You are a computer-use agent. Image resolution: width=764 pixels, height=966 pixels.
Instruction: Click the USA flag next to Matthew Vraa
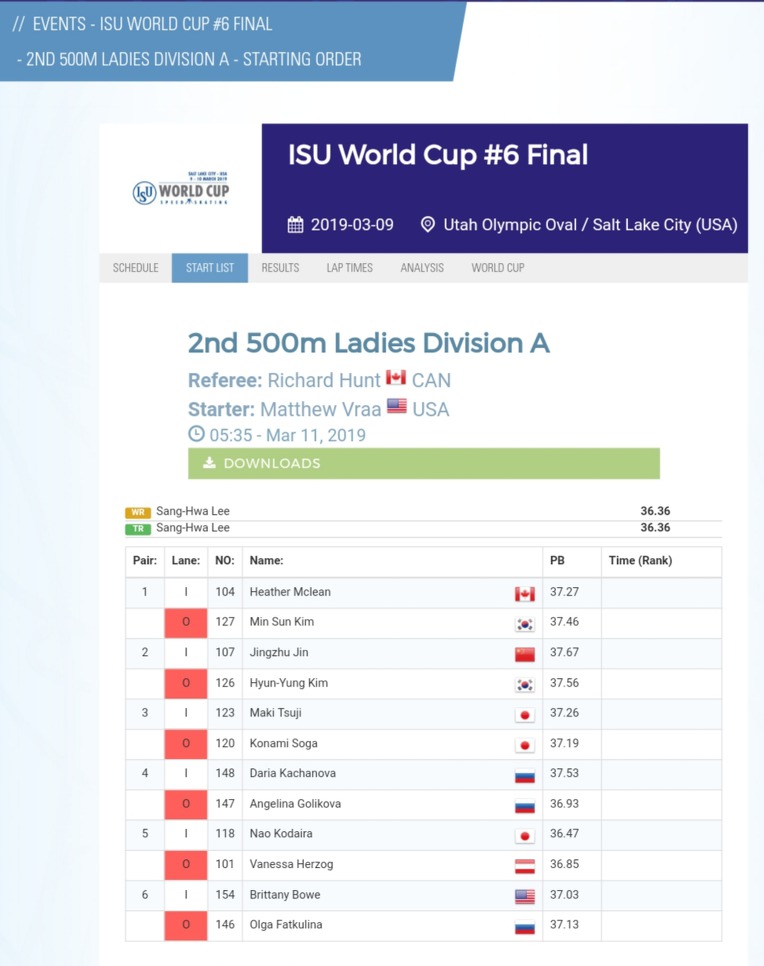(397, 406)
